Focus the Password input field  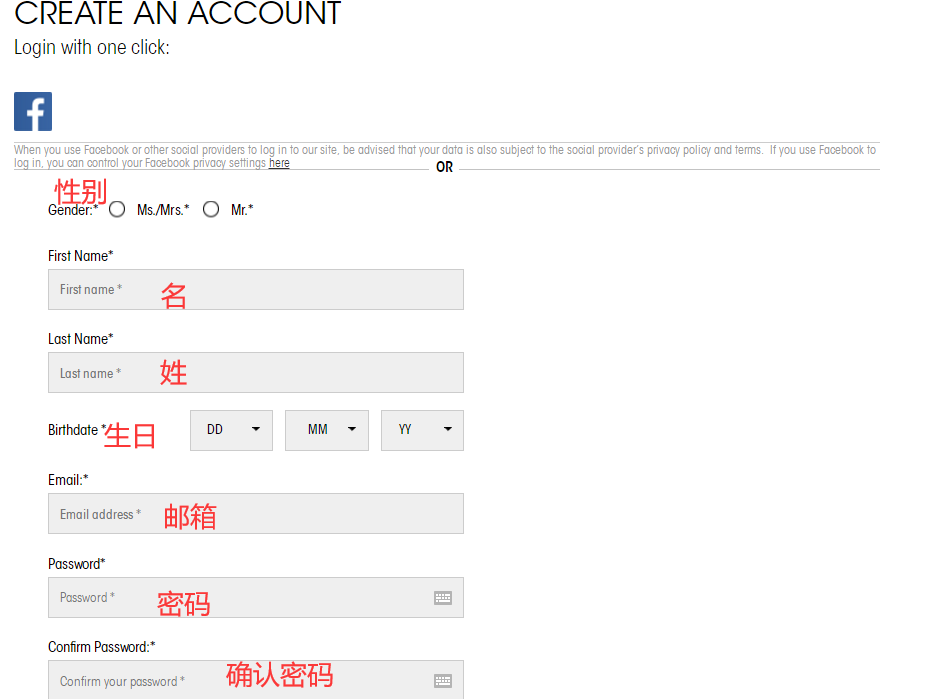[x=256, y=598]
